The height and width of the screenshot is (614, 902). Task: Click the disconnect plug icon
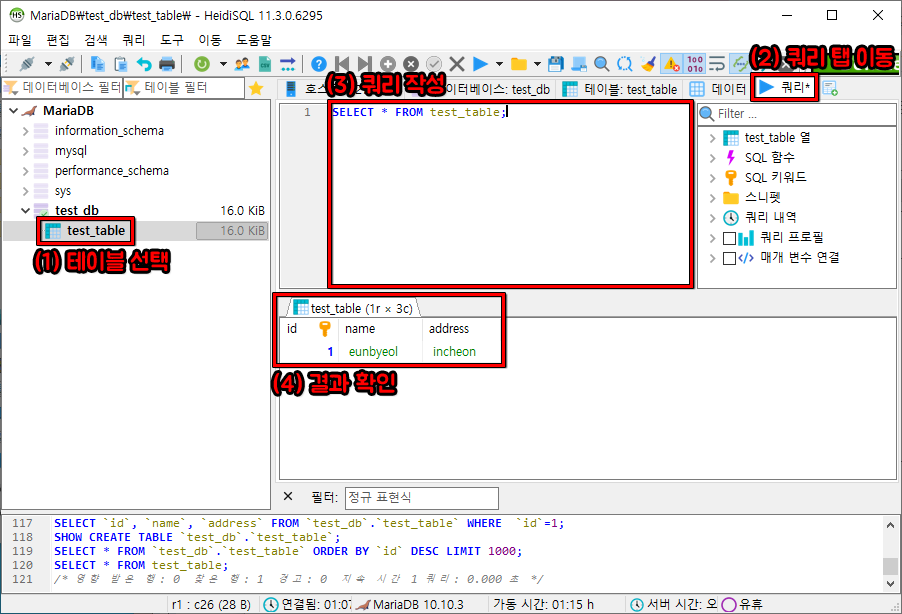coord(67,63)
